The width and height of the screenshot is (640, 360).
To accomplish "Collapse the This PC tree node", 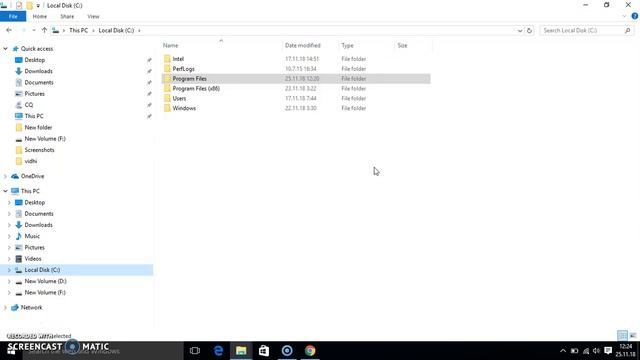I will point(6,191).
